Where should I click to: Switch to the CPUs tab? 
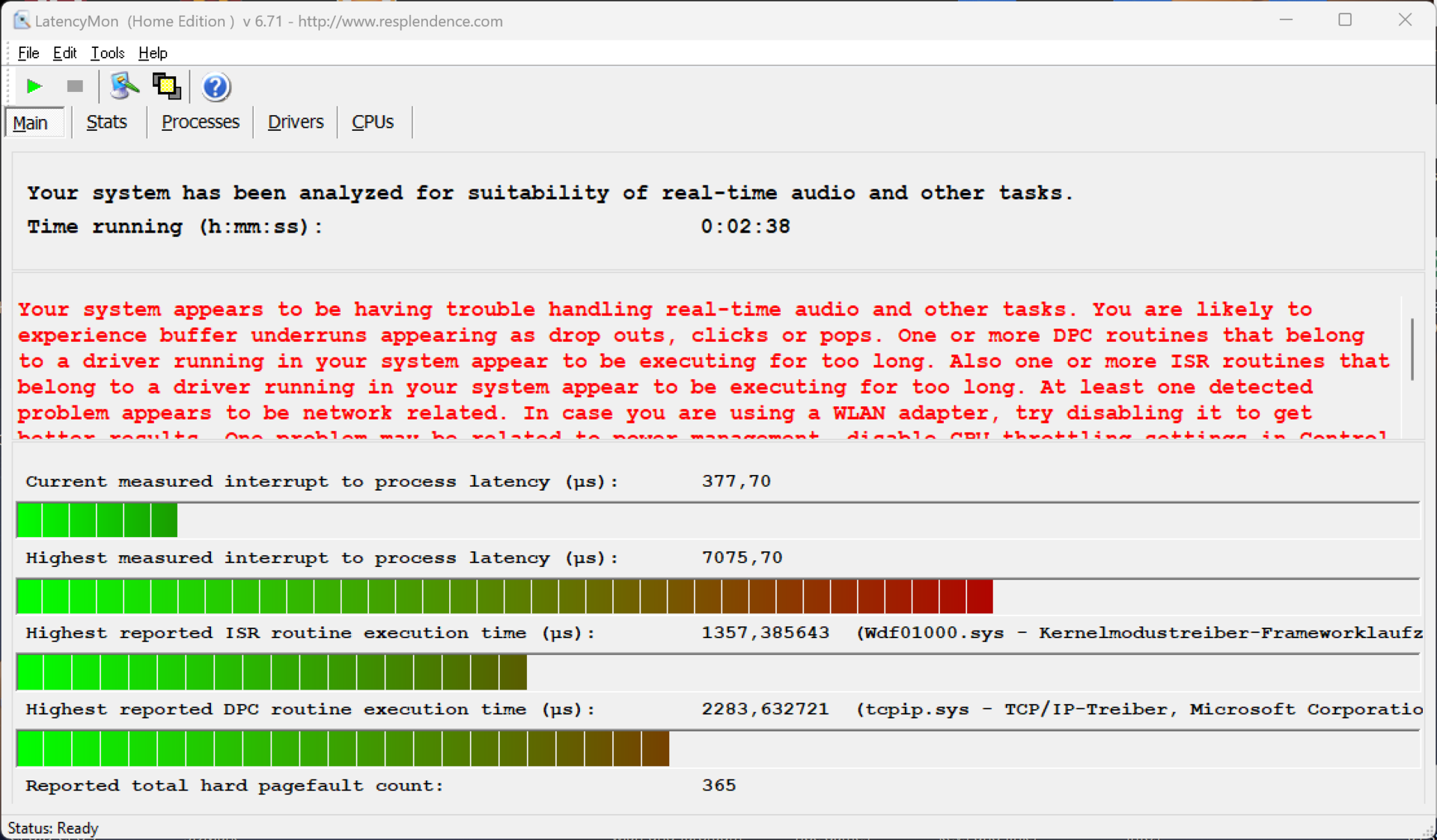[x=372, y=122]
